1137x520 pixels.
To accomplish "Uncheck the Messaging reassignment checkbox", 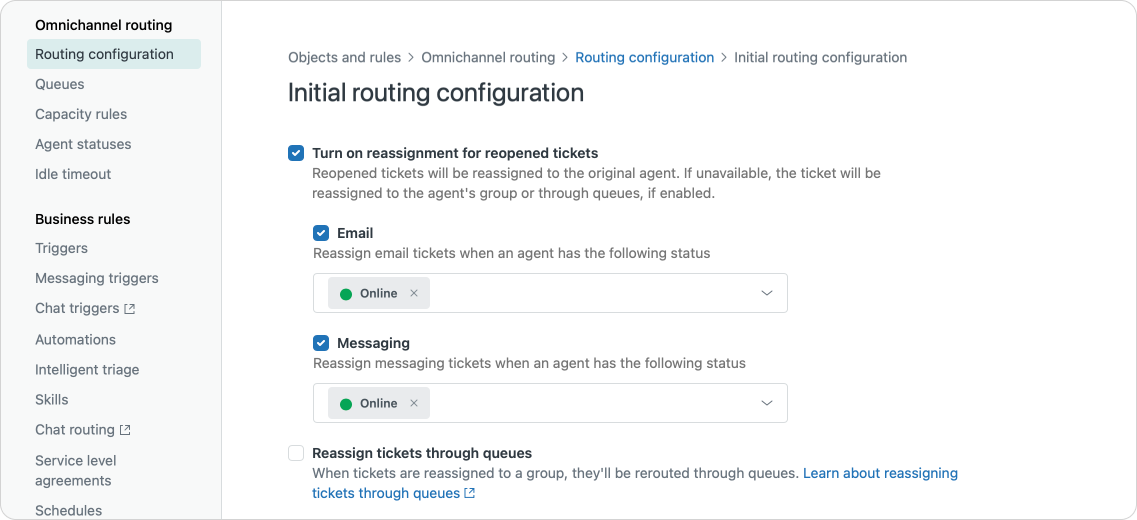I will (321, 343).
